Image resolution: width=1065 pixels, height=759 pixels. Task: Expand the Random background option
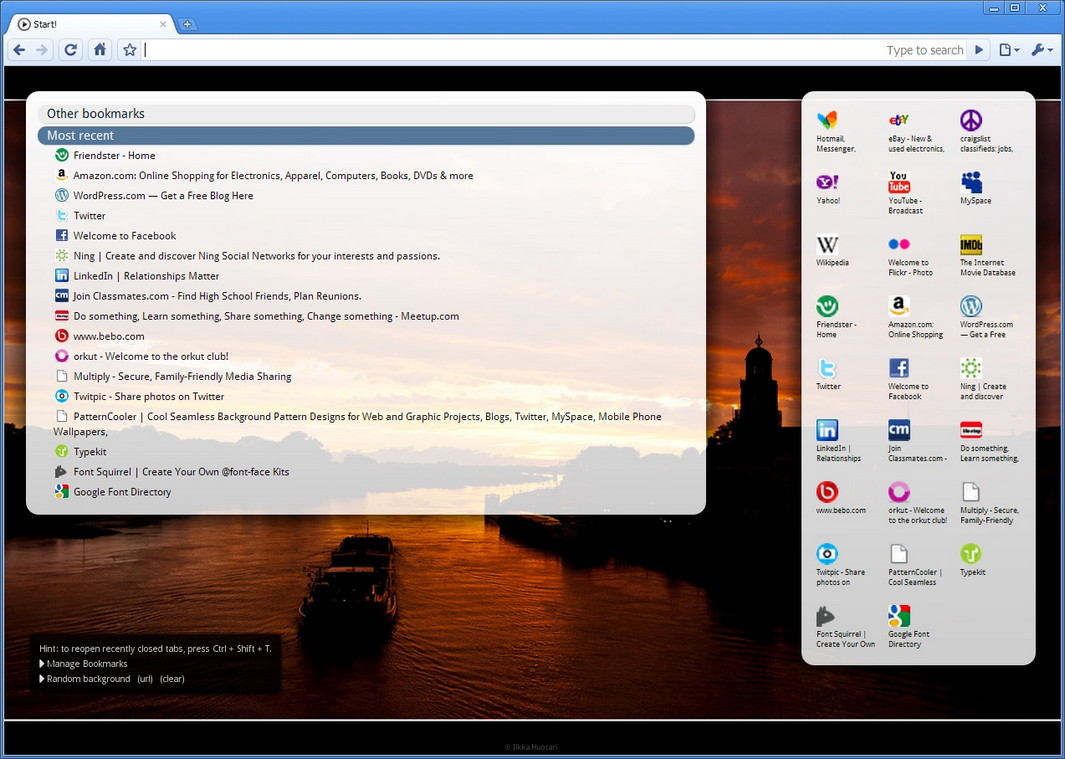(x=88, y=679)
